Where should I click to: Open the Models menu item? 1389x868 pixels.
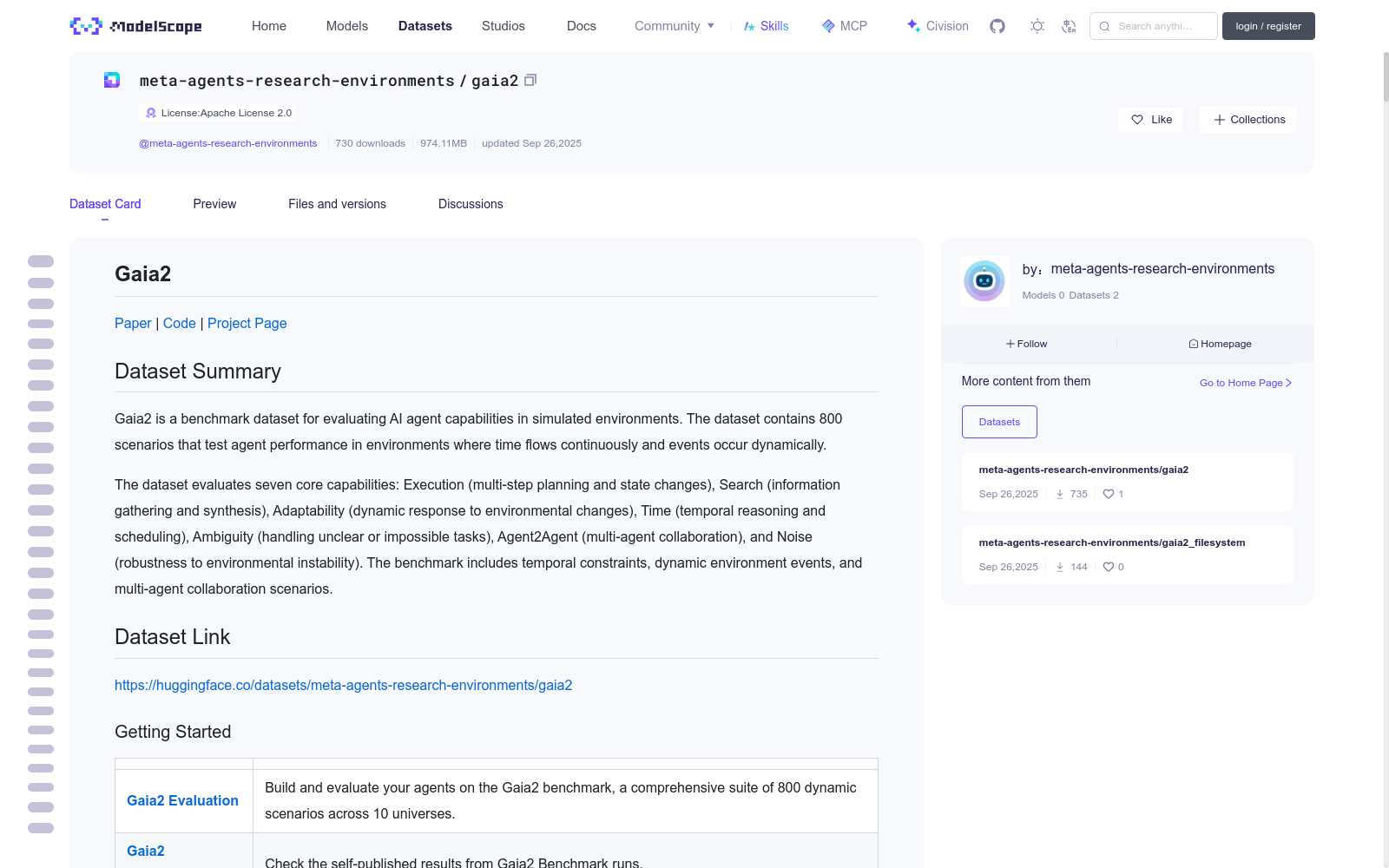pyautogui.click(x=347, y=26)
